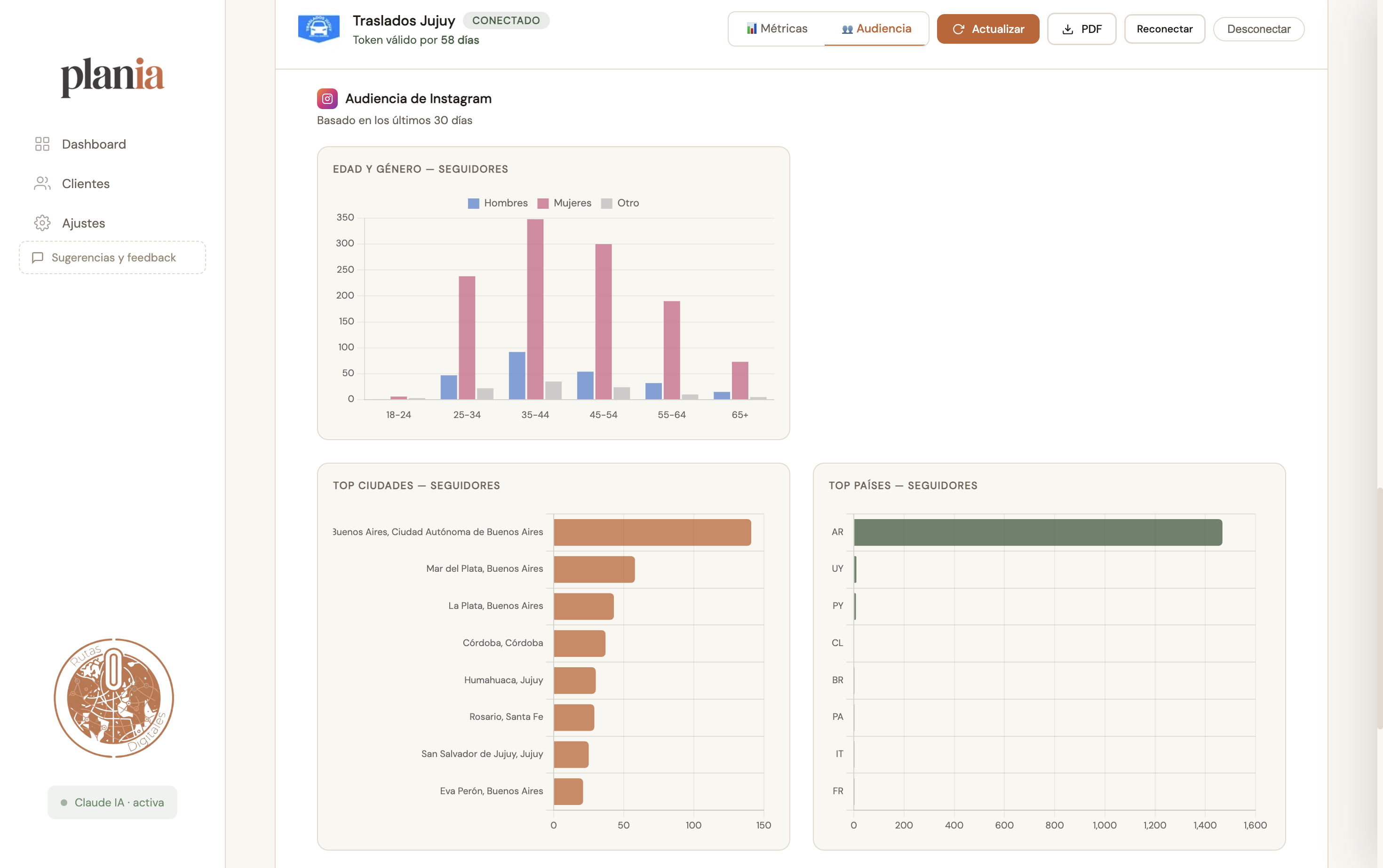The width and height of the screenshot is (1383, 868).
Task: Click the Traslados Jujuy profile avatar
Action: click(319, 28)
